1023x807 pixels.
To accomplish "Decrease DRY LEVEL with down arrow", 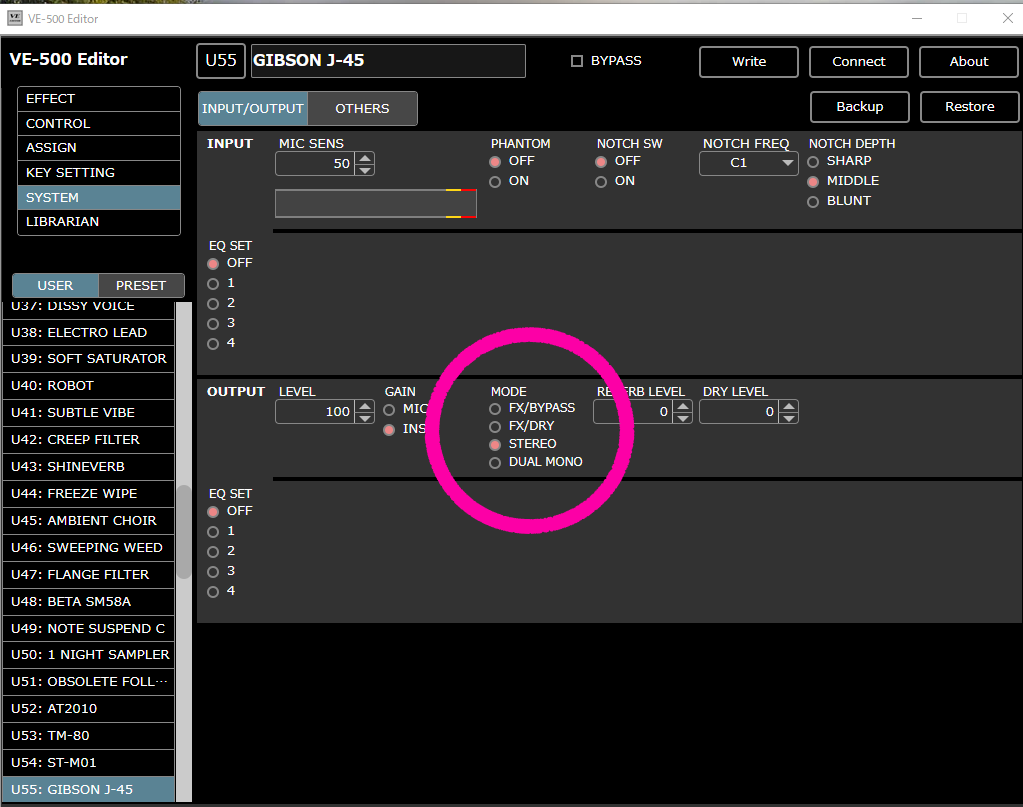I will (x=789, y=418).
